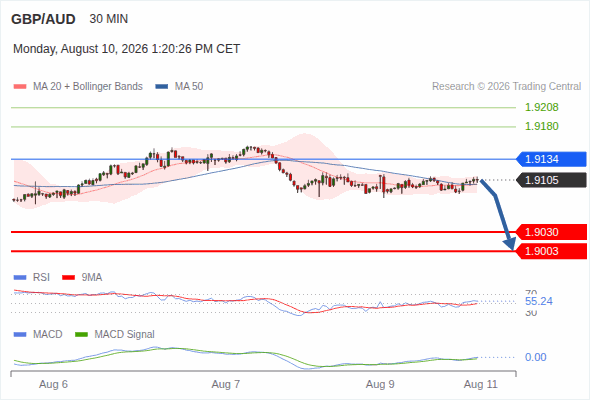590x400 pixels.
Task: Click the MACD legend label
Action: [48, 335]
